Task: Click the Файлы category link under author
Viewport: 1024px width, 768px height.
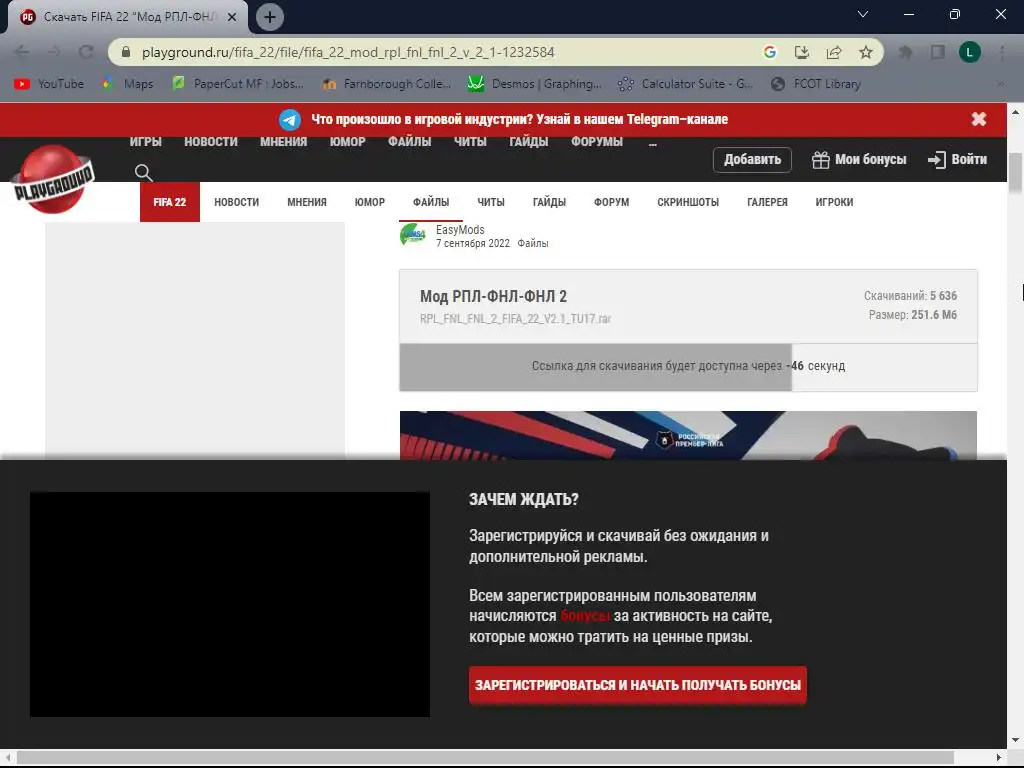Action: pyautogui.click(x=533, y=244)
